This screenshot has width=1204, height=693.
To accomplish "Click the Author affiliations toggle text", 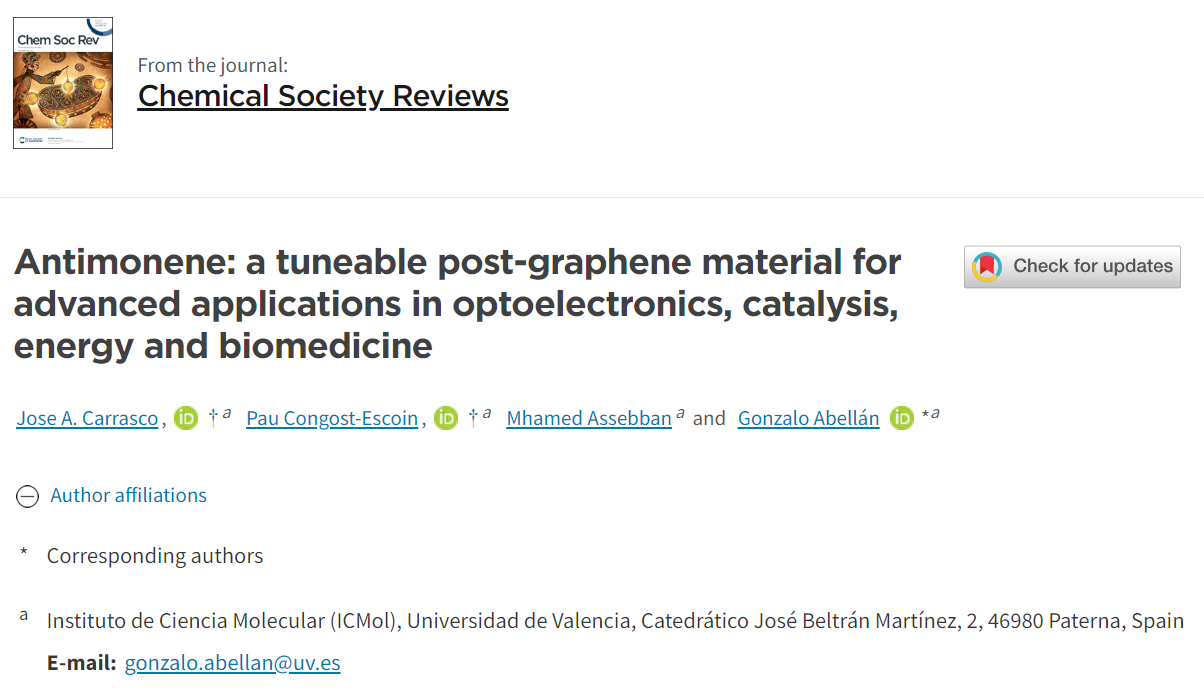I will point(129,495).
